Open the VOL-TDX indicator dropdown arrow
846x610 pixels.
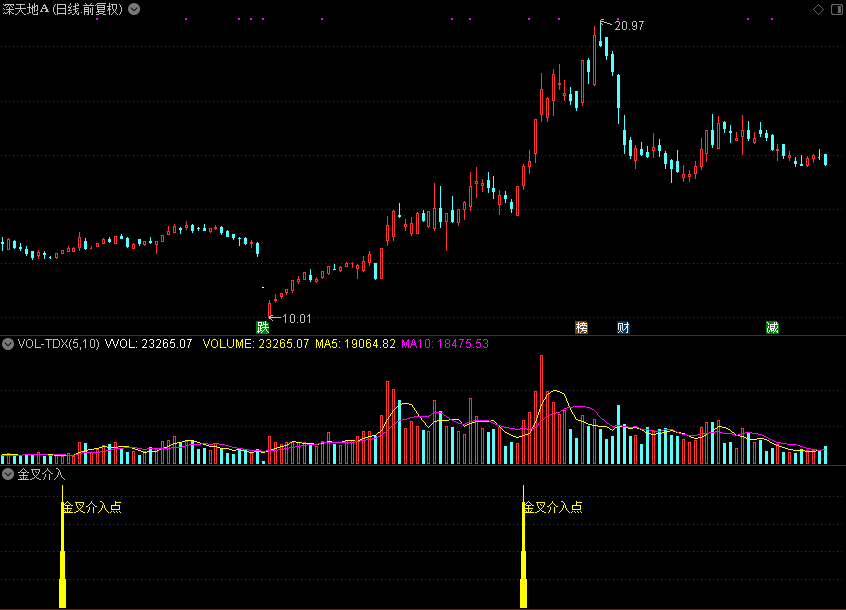click(x=8, y=344)
